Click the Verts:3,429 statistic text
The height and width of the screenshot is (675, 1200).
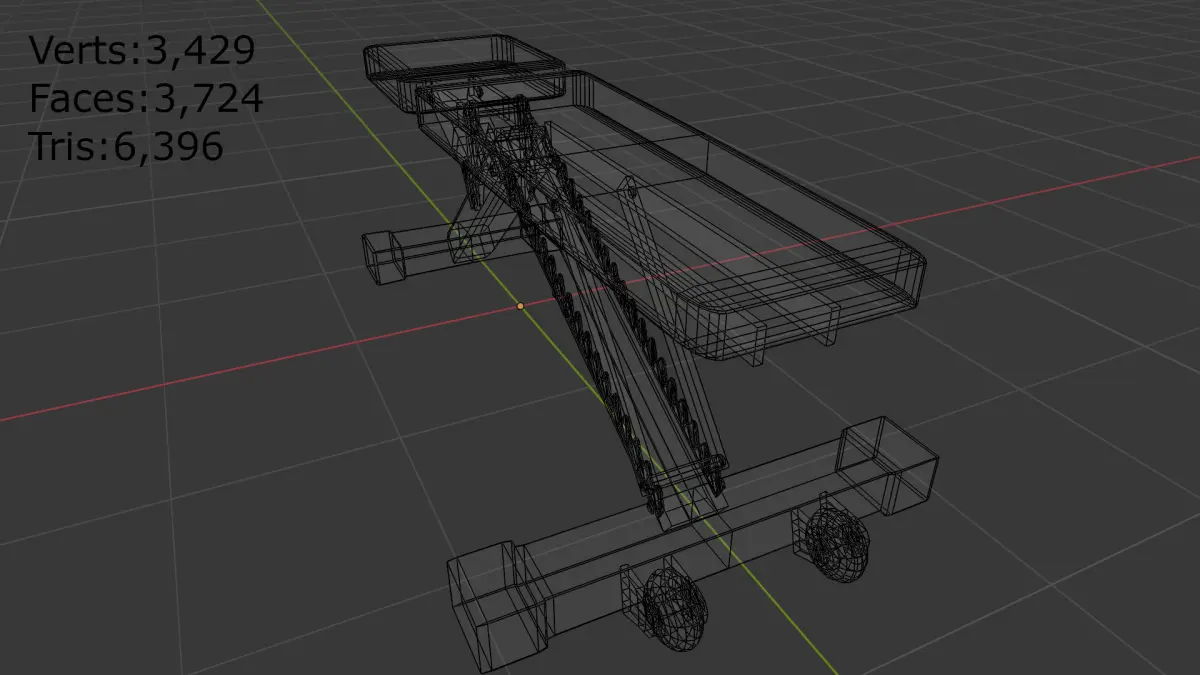pyautogui.click(x=142, y=50)
